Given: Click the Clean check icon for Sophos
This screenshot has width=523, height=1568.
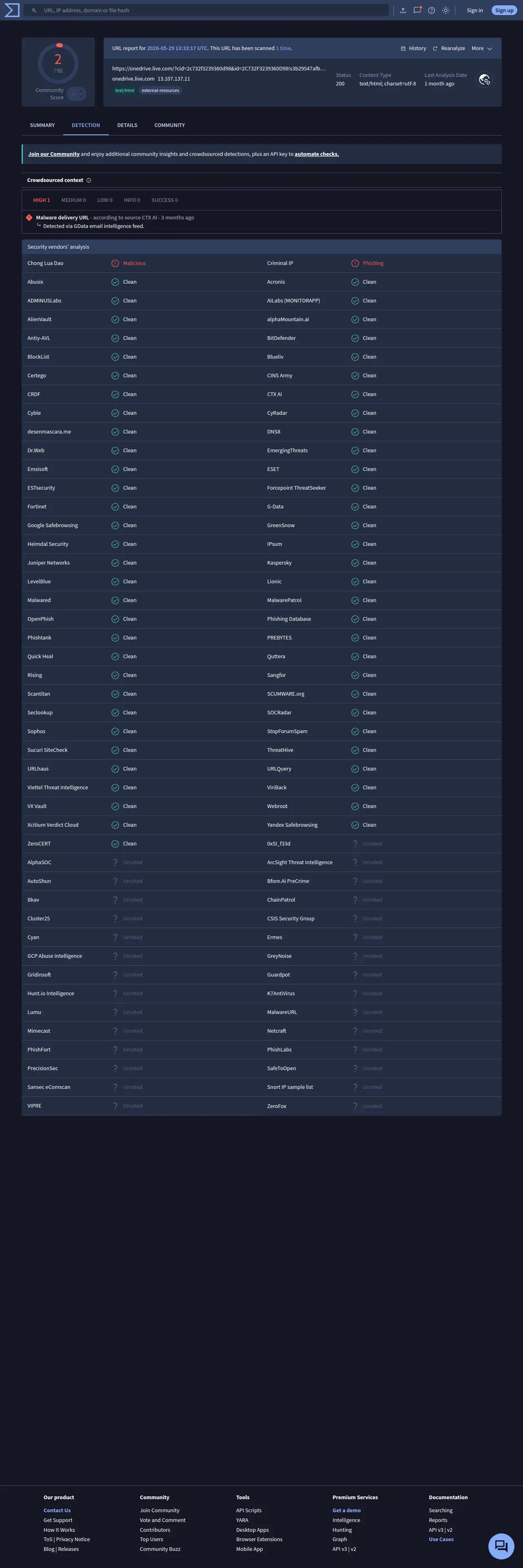Looking at the screenshot, I should click(115, 731).
